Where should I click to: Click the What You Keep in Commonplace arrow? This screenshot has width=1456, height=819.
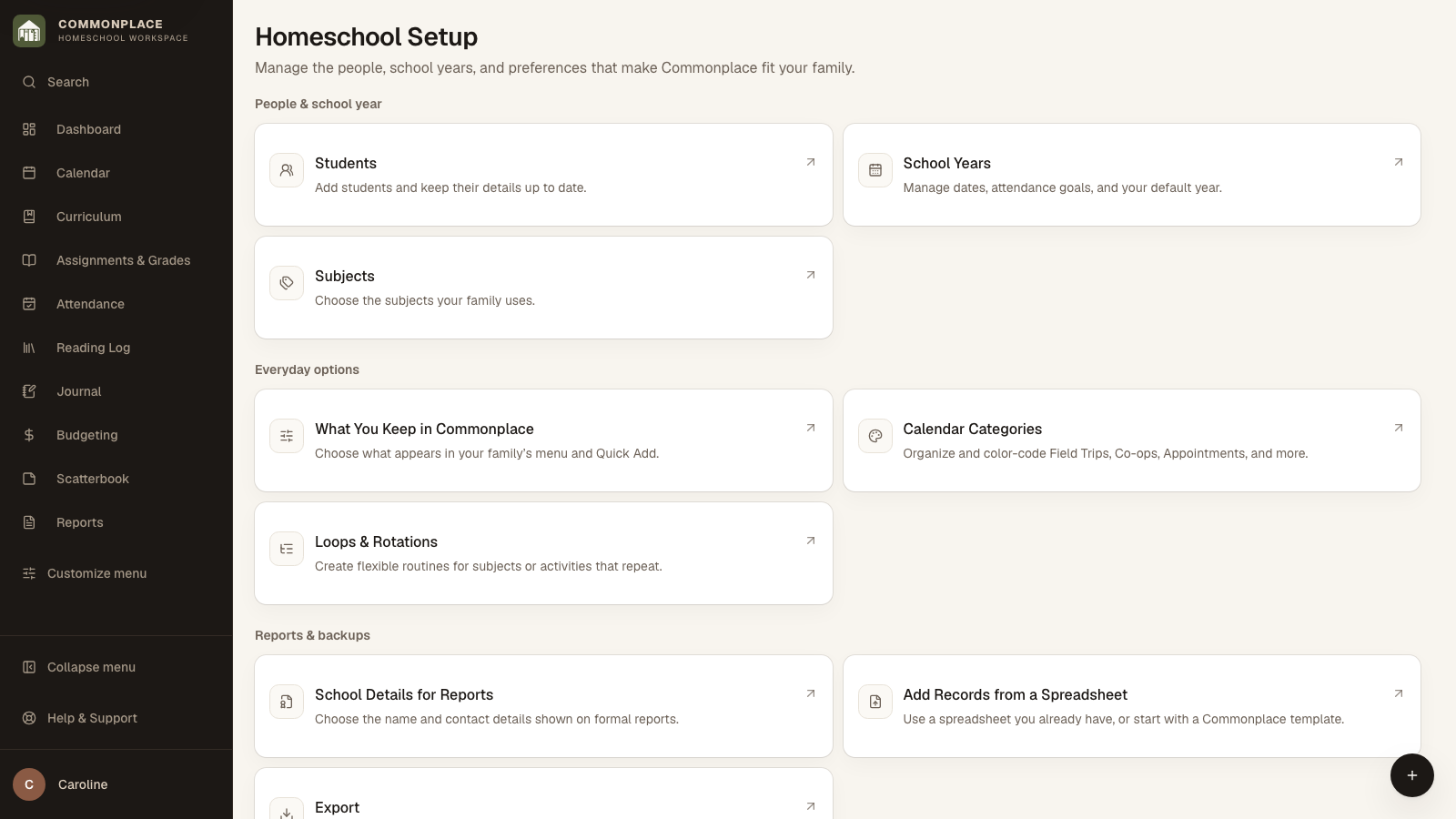point(811,428)
